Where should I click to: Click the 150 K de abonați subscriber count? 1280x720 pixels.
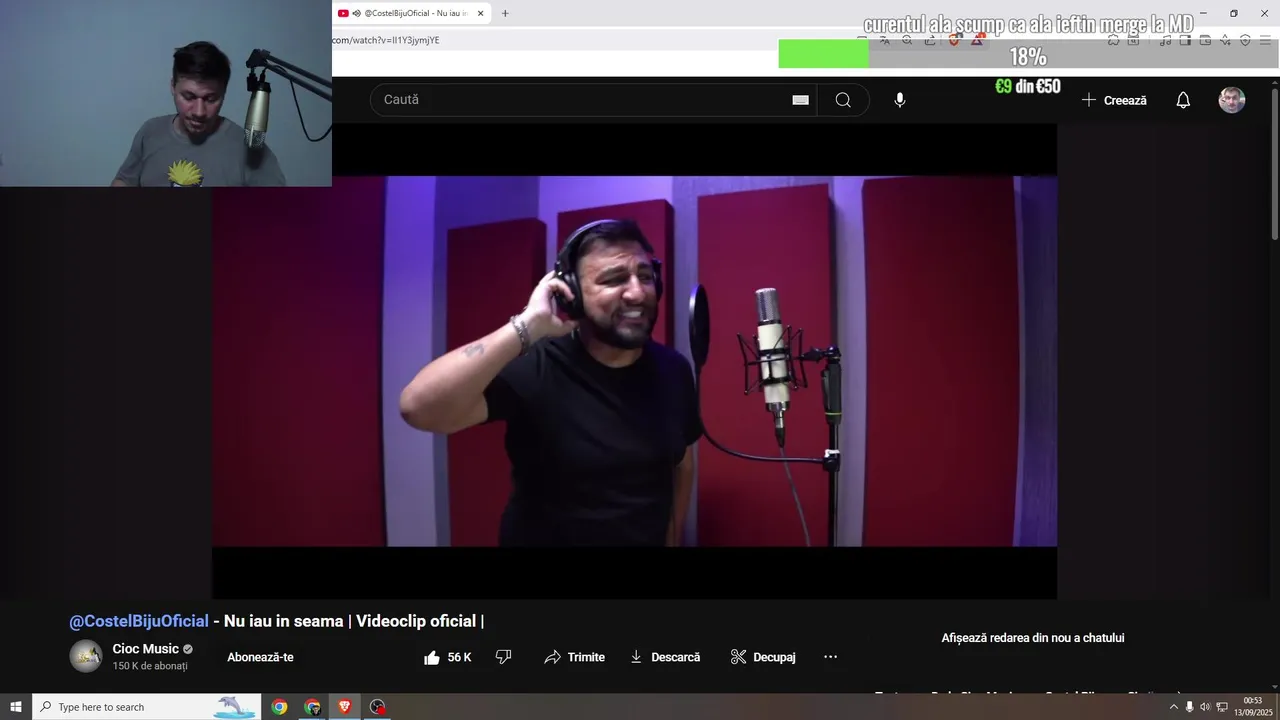click(150, 666)
